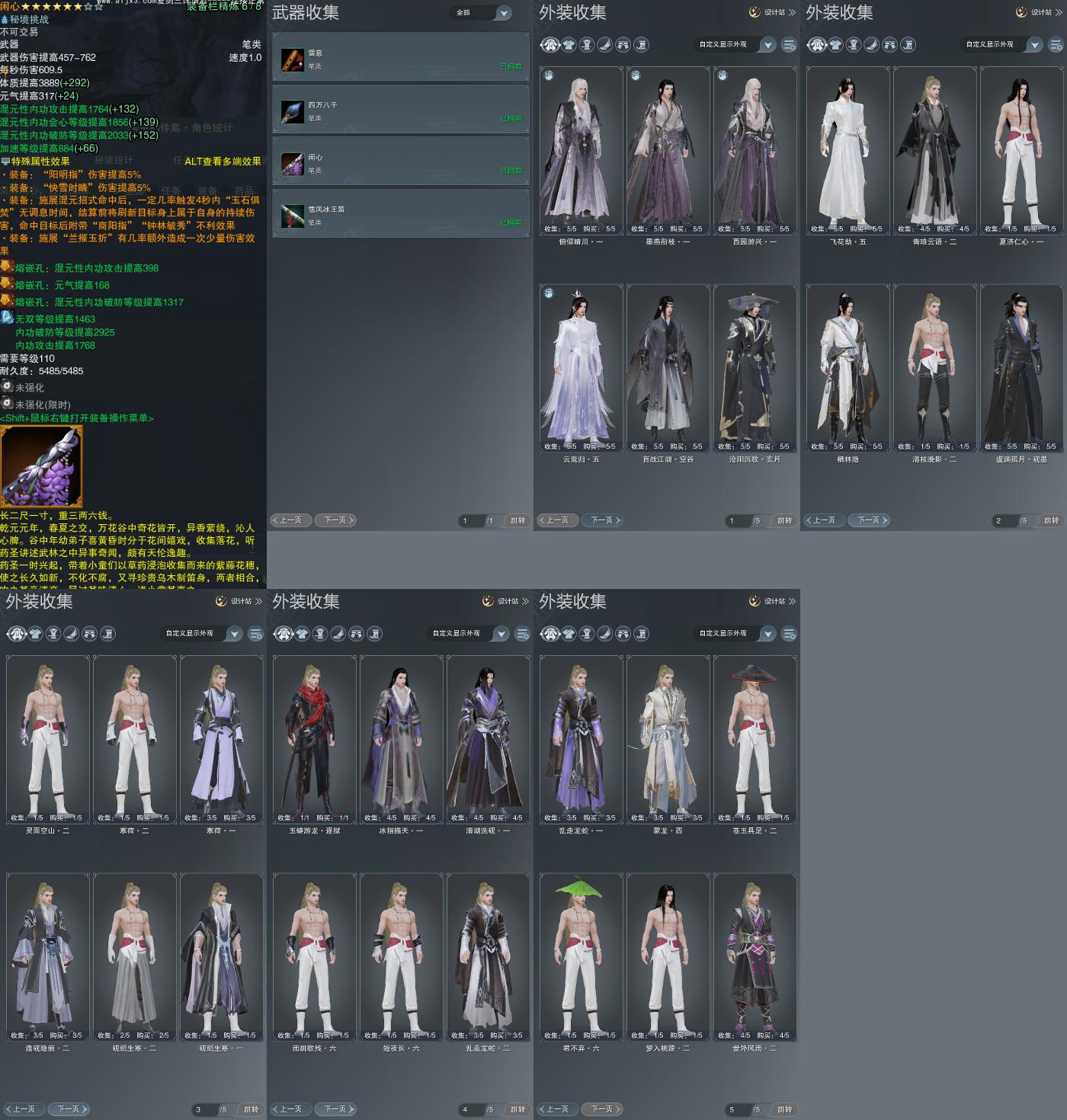Click 下一页 in the page 4 outfit panel
Viewport: 1067px width, 1120px height.
tap(335, 1109)
